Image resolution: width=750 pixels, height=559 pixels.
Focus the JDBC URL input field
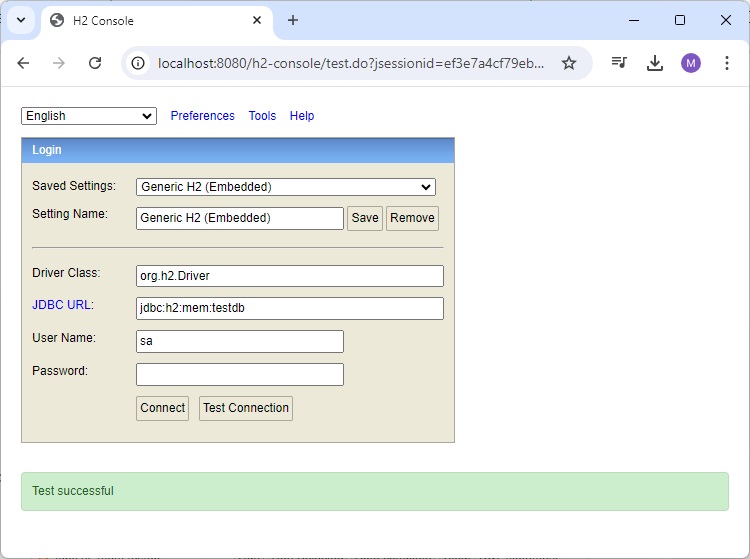coord(290,308)
